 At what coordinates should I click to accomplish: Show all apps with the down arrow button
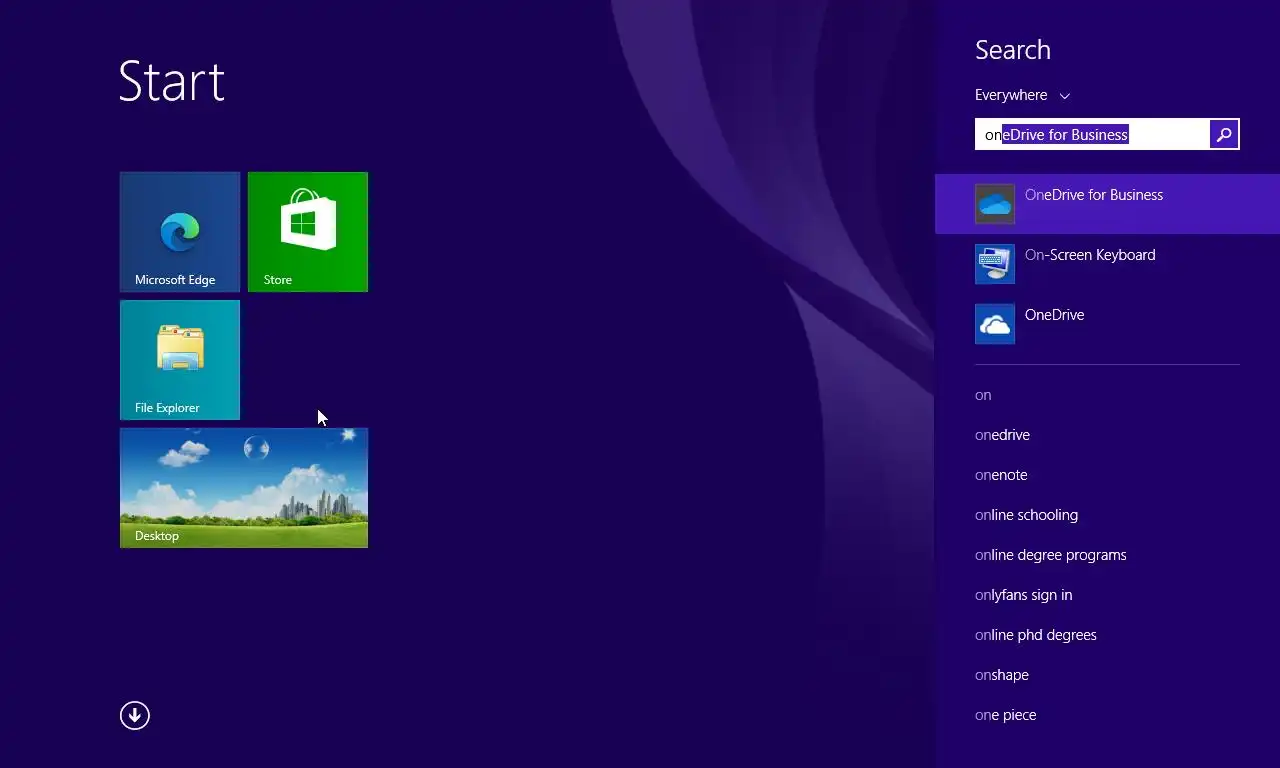(135, 715)
